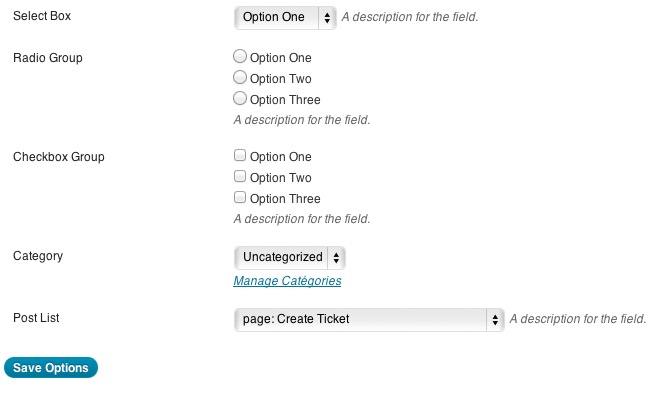
Task: Check Option One in the Checkbox Group
Action: tap(240, 155)
